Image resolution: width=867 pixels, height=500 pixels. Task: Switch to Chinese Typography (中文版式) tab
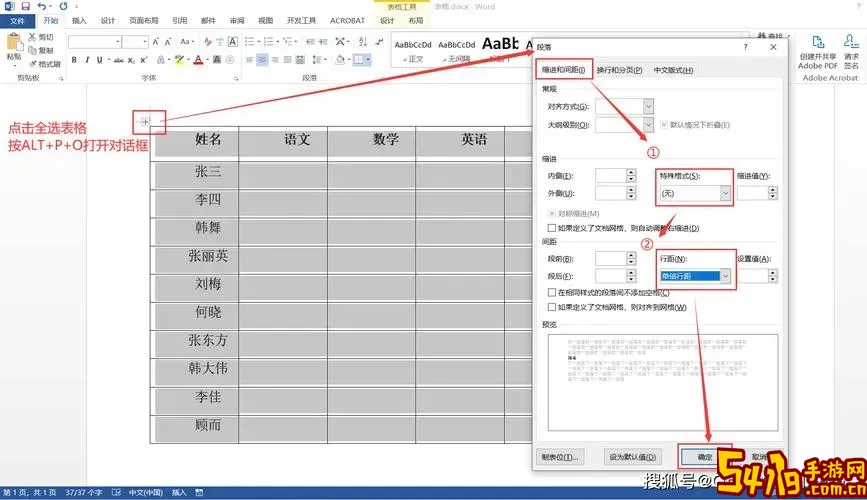coord(673,70)
